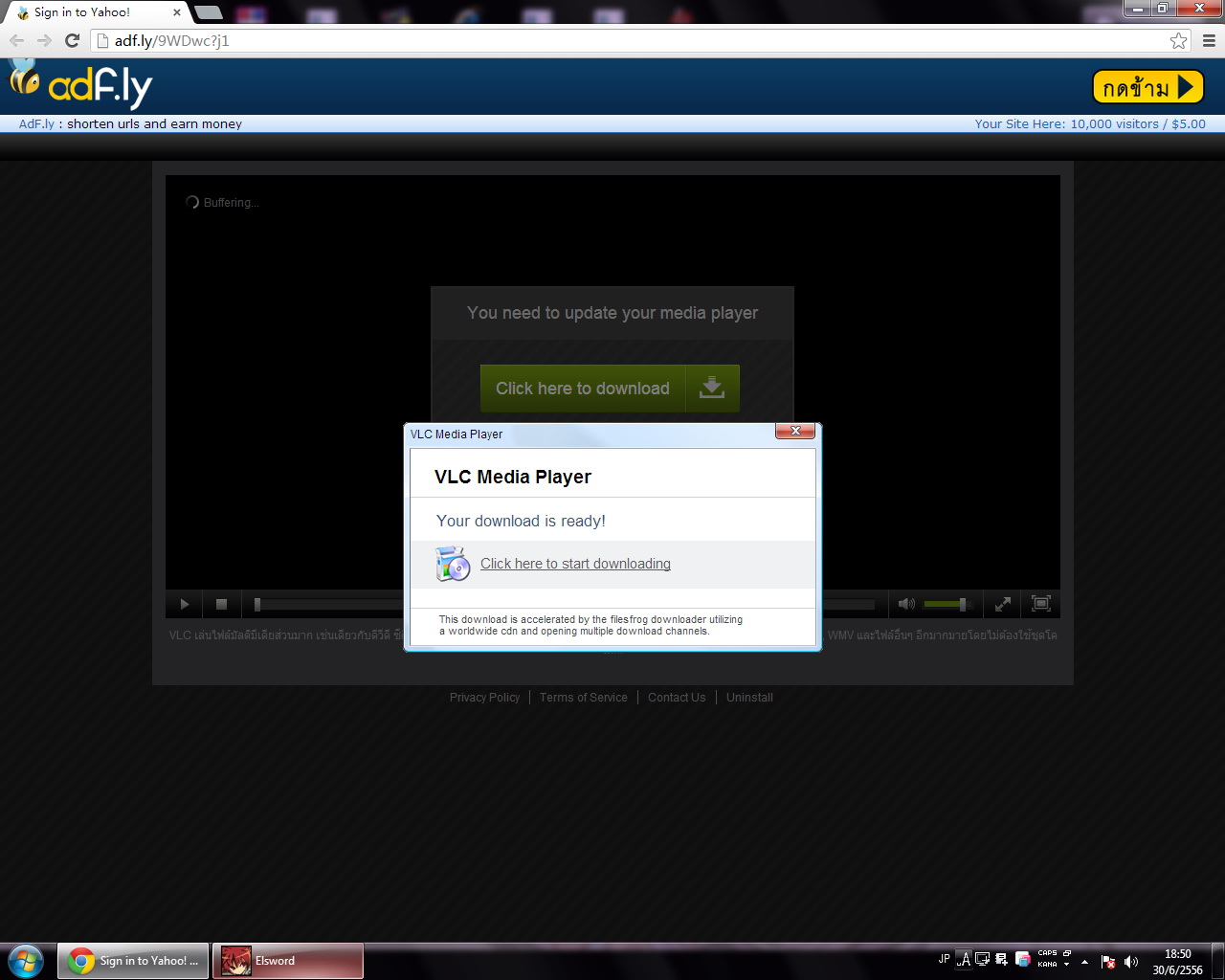Image resolution: width=1225 pixels, height=980 pixels.
Task: Open language bar options dropdown arrow
Action: point(1067,965)
